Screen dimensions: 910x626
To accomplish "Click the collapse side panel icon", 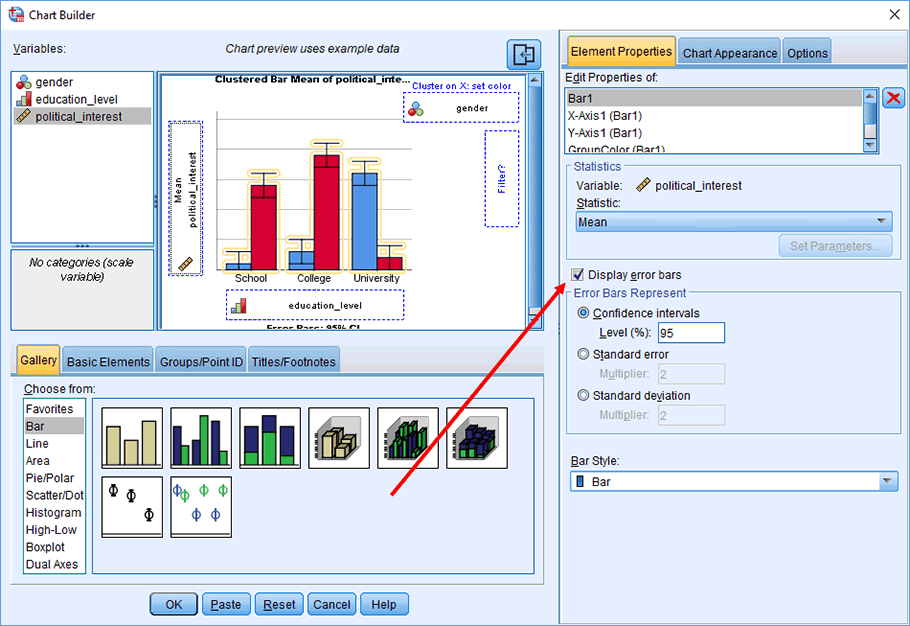I will (523, 55).
